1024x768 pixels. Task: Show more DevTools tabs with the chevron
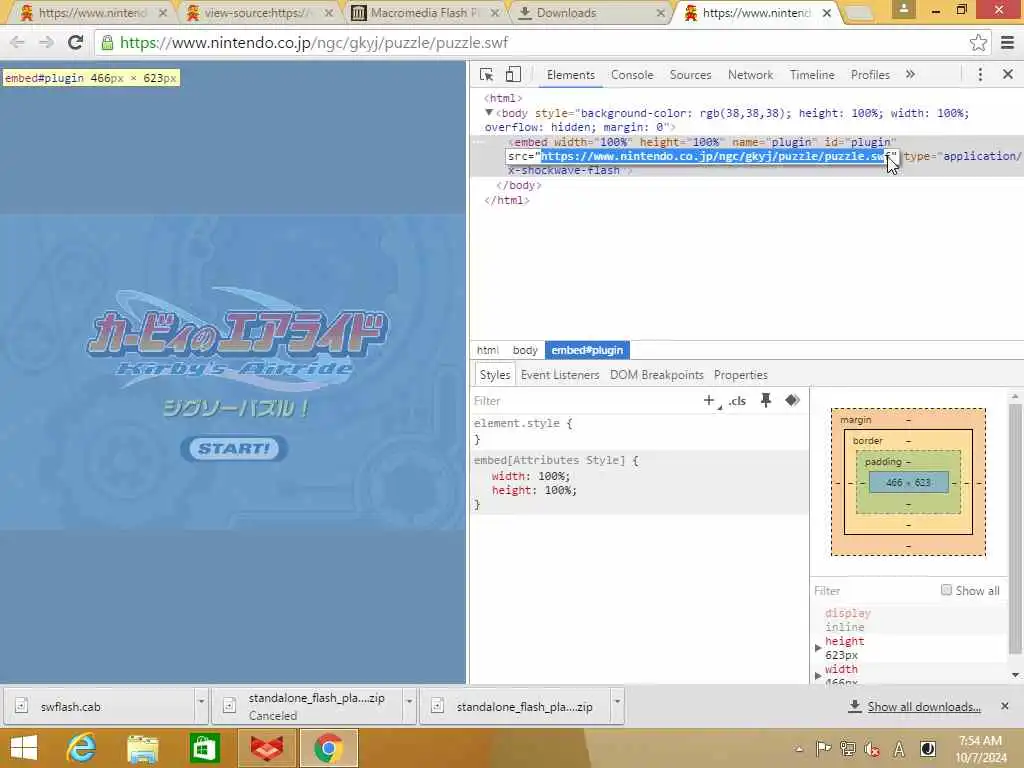[x=910, y=74]
